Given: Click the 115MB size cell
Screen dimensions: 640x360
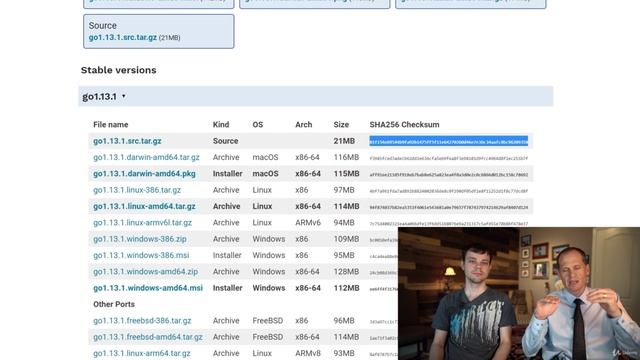Looking at the screenshot, I should [x=346, y=173].
